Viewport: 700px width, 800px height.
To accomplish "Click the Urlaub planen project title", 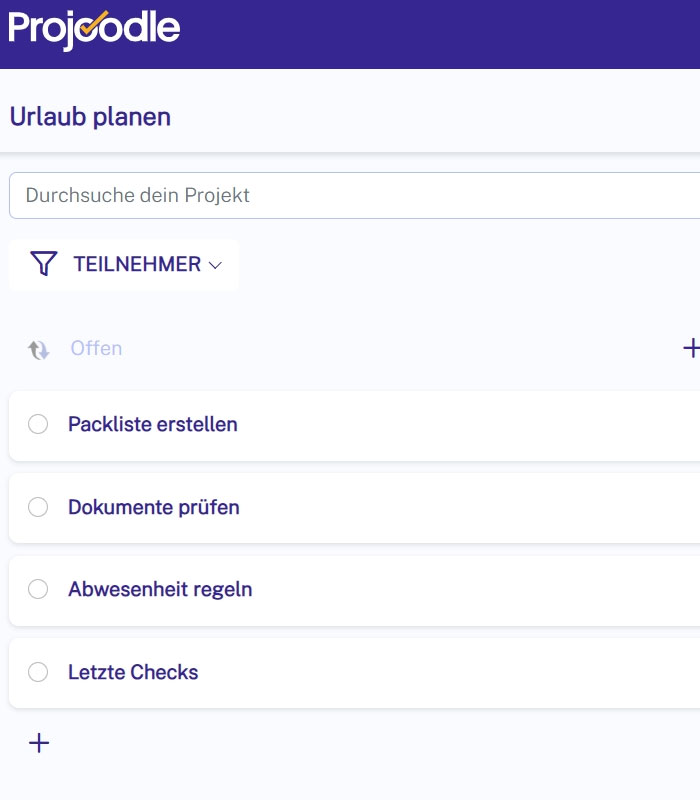I will click(x=90, y=116).
